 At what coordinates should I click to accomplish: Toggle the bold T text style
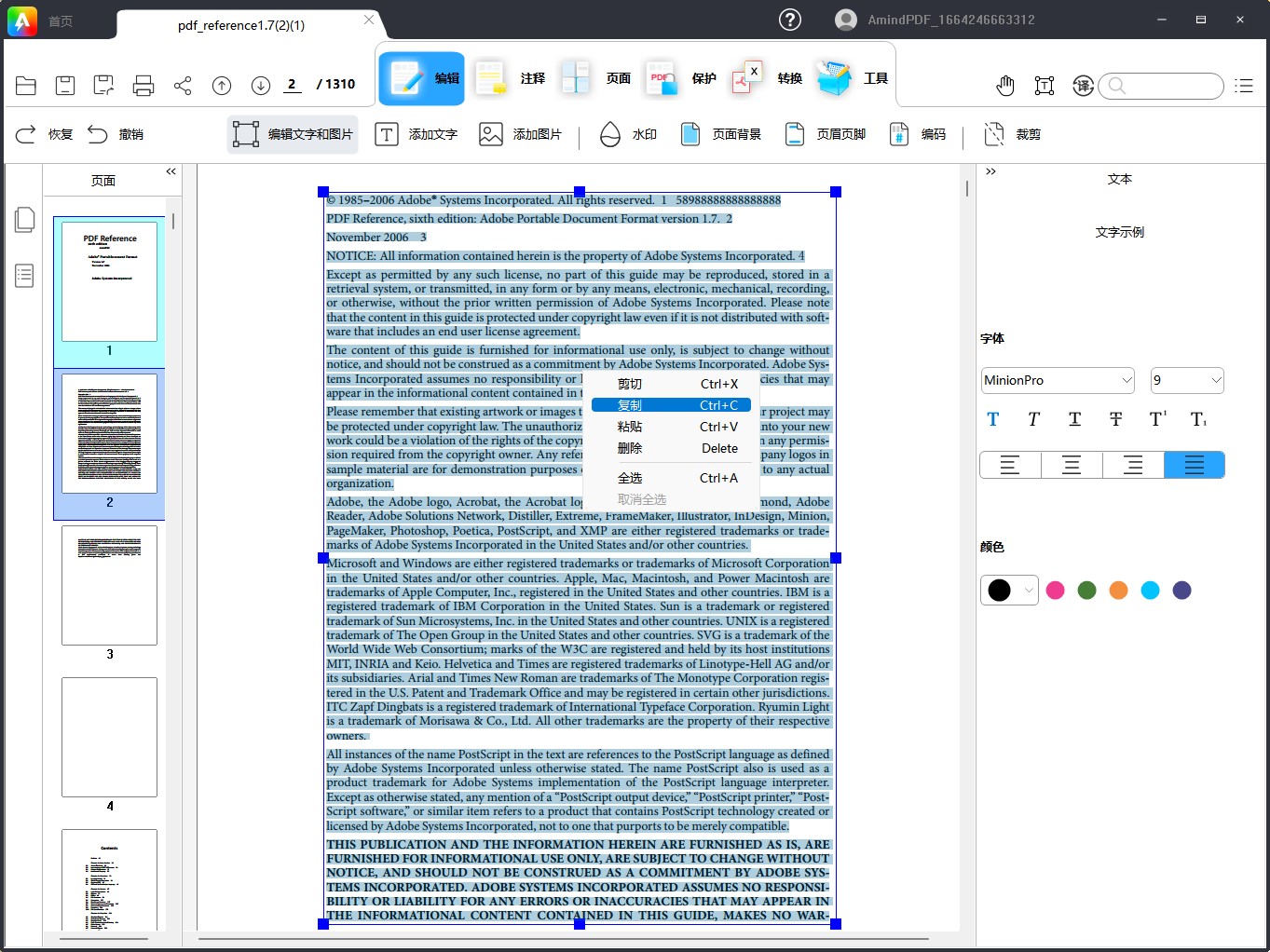click(x=992, y=419)
